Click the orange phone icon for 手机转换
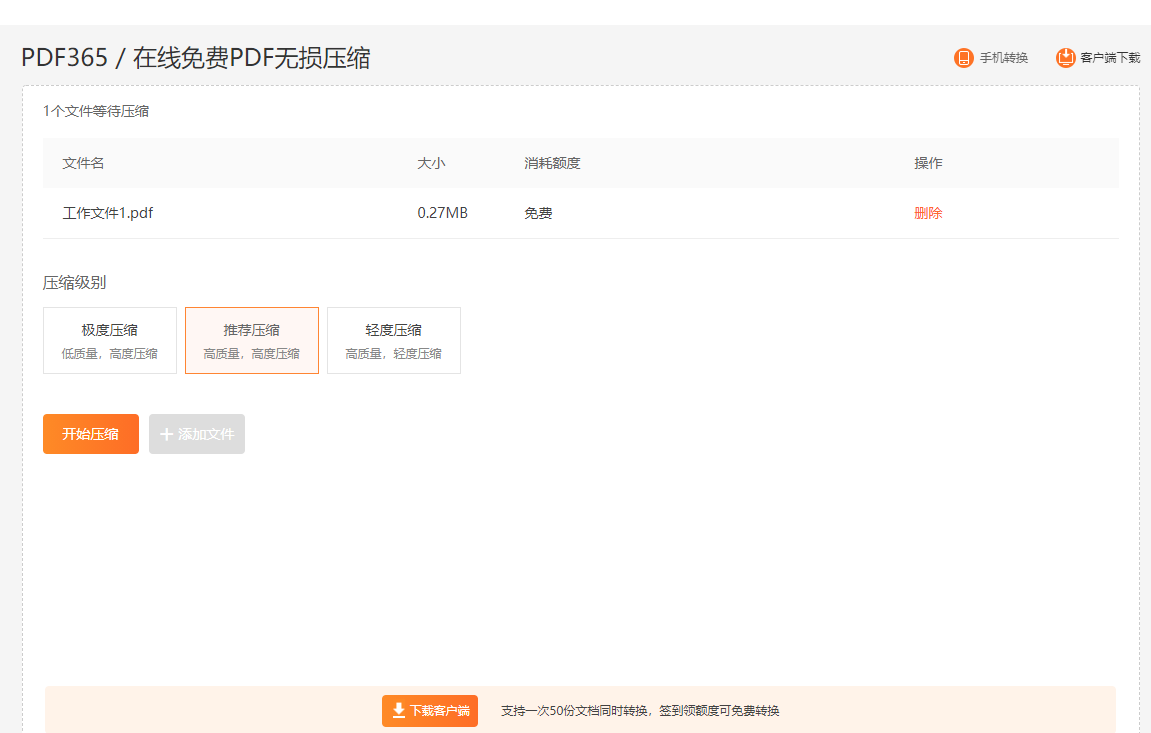This screenshot has width=1151, height=733. (x=963, y=58)
